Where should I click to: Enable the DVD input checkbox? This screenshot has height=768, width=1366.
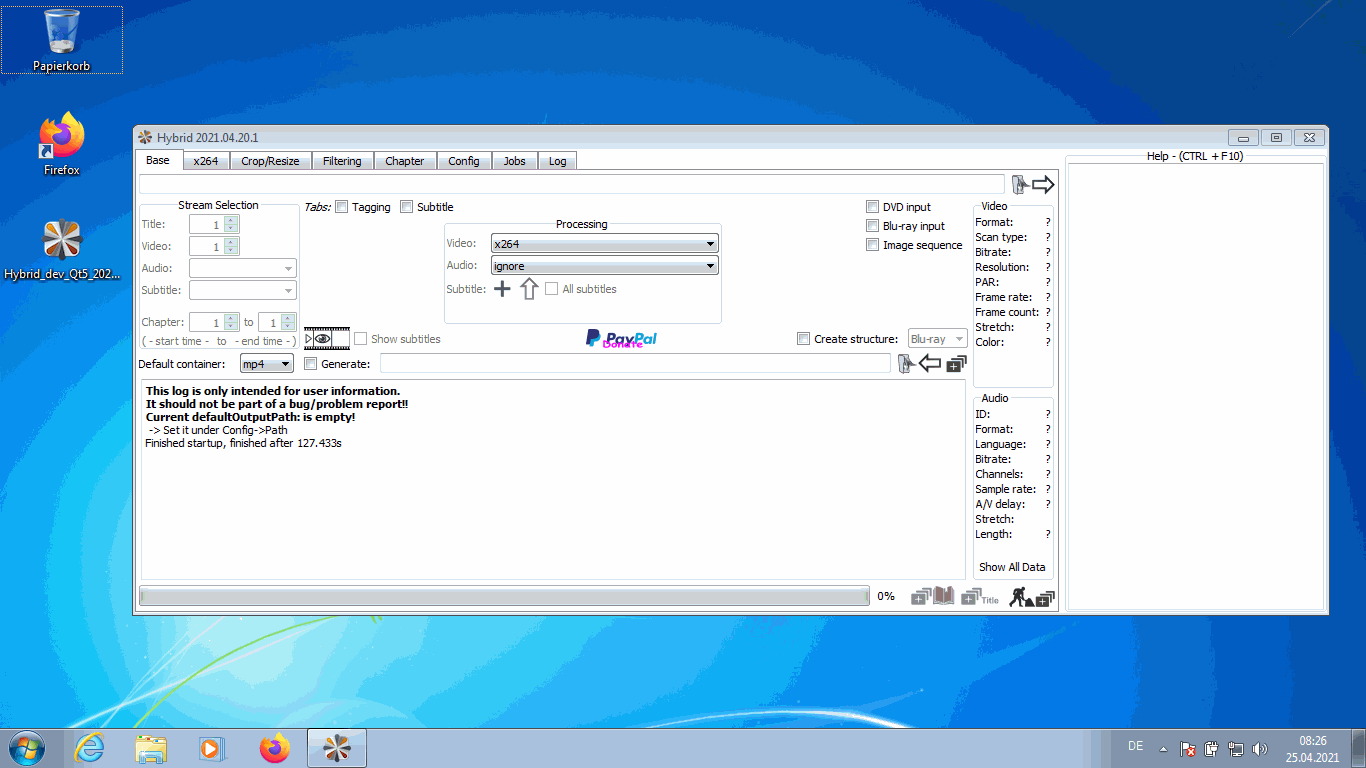tap(873, 207)
